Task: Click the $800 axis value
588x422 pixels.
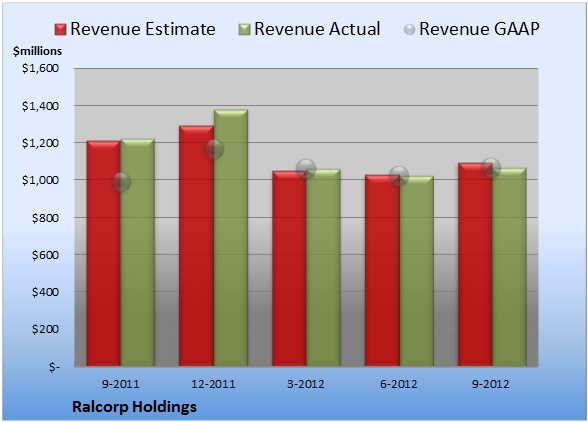Action: 45,218
